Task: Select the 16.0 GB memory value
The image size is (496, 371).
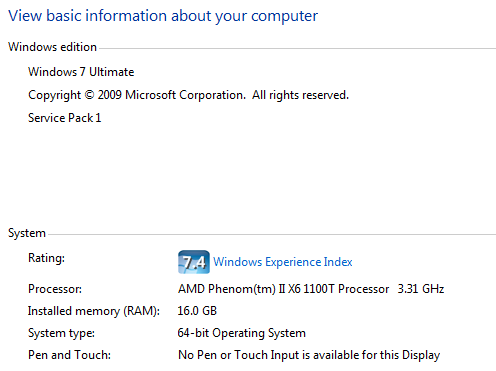Action: [x=197, y=311]
